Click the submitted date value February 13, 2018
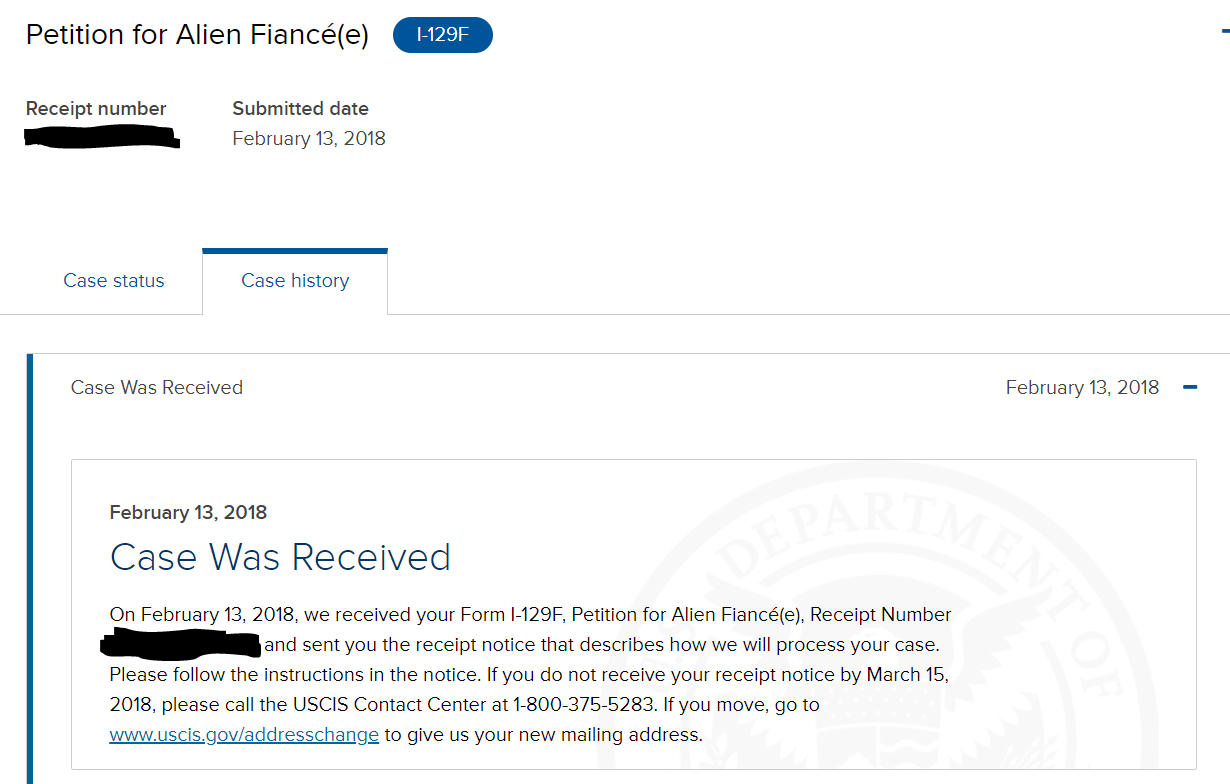Image resolution: width=1230 pixels, height=784 pixels. tap(309, 139)
